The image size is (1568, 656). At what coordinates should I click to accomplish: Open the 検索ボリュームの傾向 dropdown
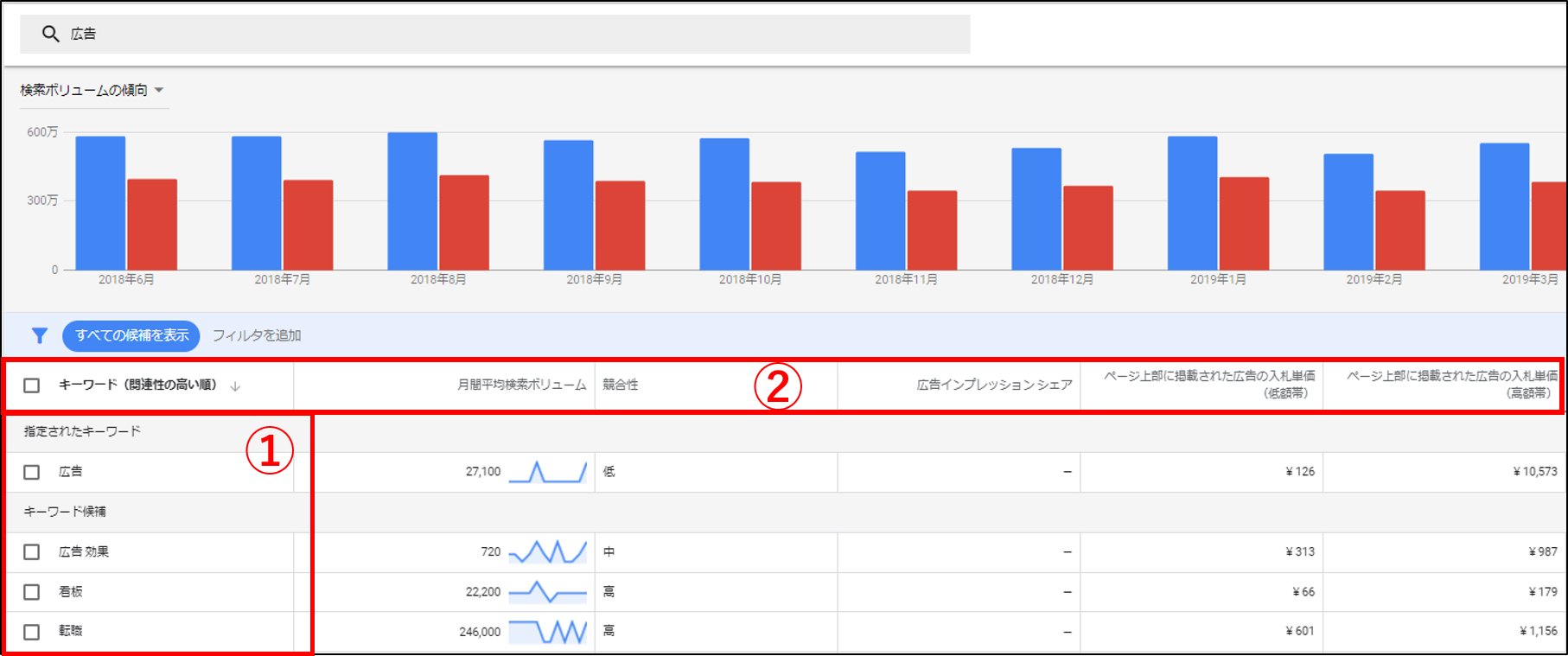pos(93,90)
